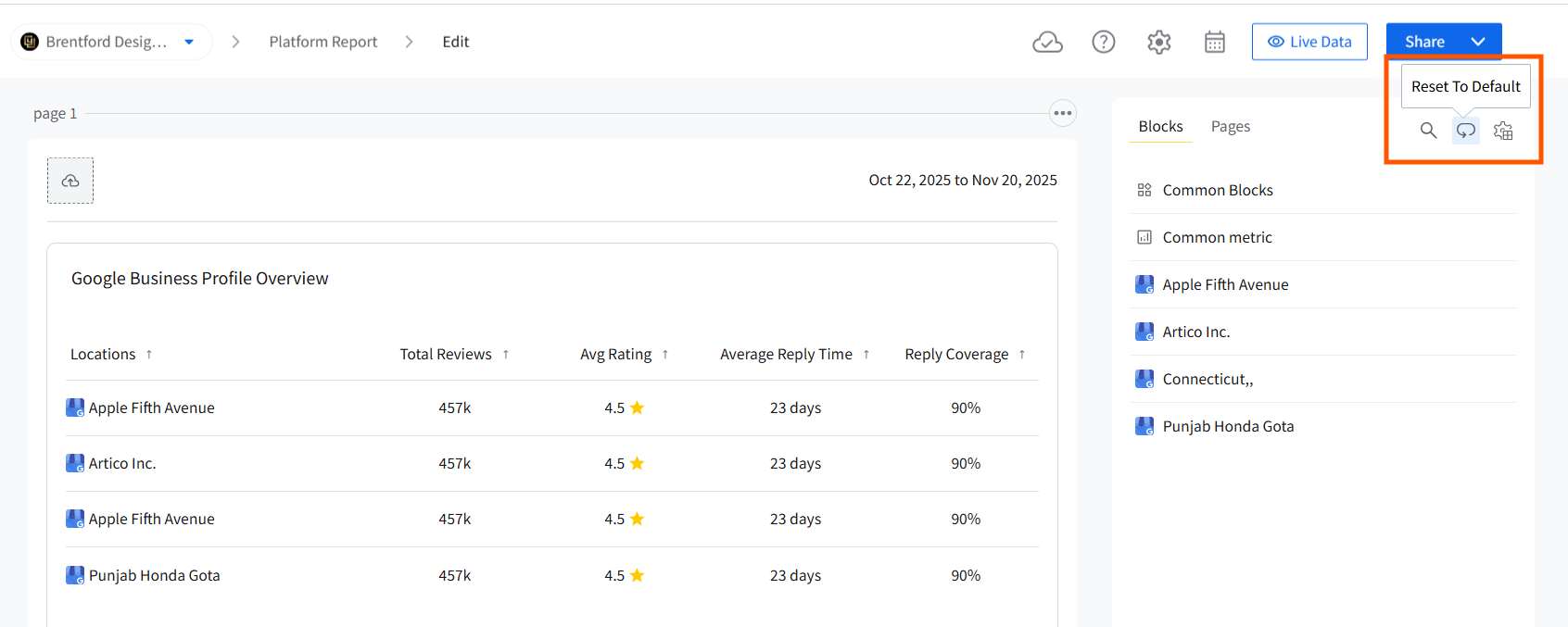Viewport: 1568px width, 627px height.
Task: Click Punjab Honda Gota location in table
Action: [x=155, y=575]
